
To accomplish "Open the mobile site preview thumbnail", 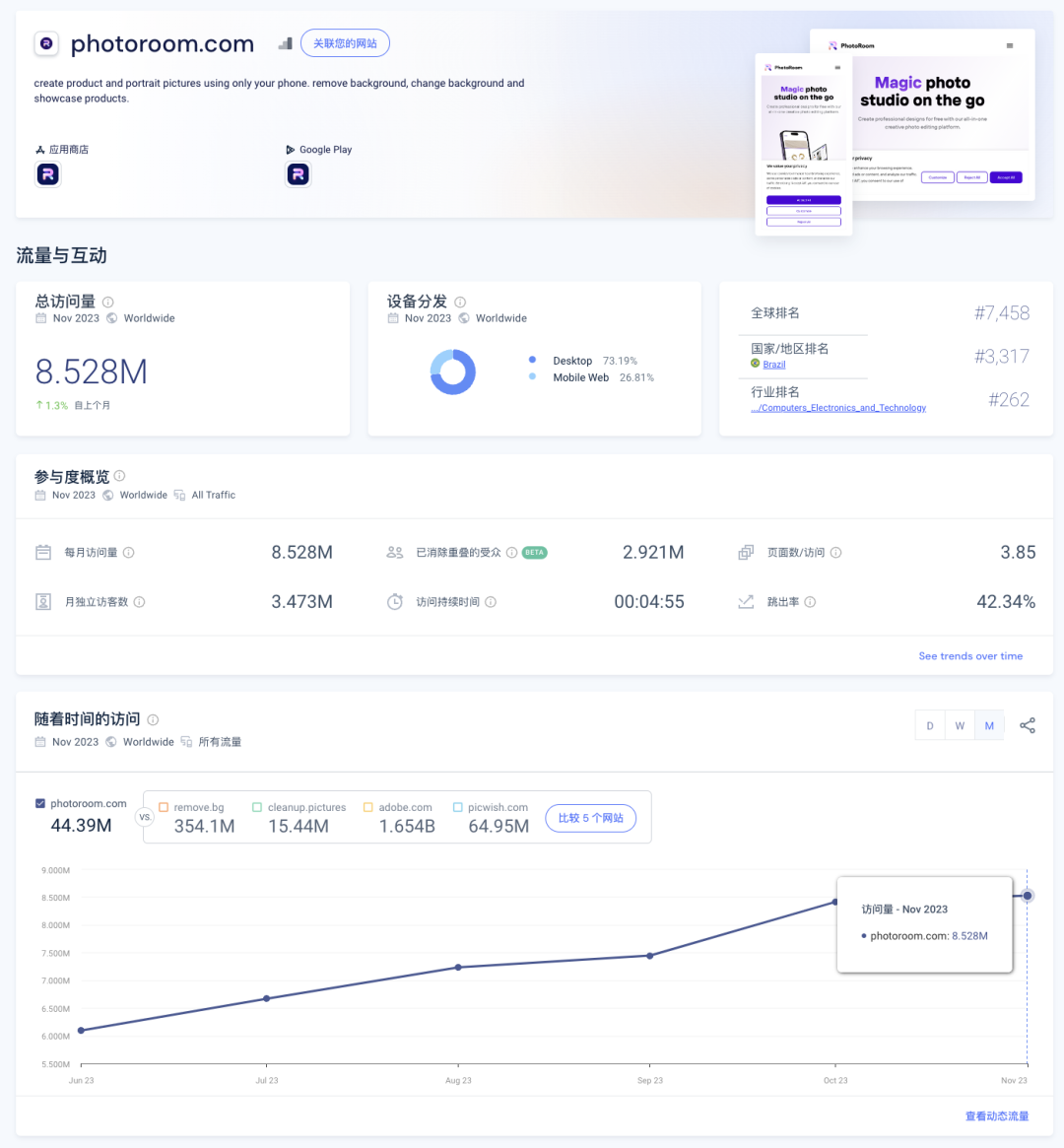I will [804, 144].
